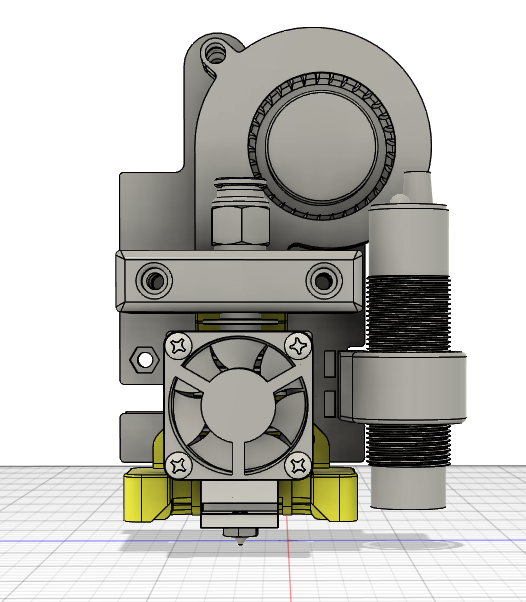Select the smooth upper body of the inductive probe
Viewport: 526px width, 602px height.
click(409, 240)
